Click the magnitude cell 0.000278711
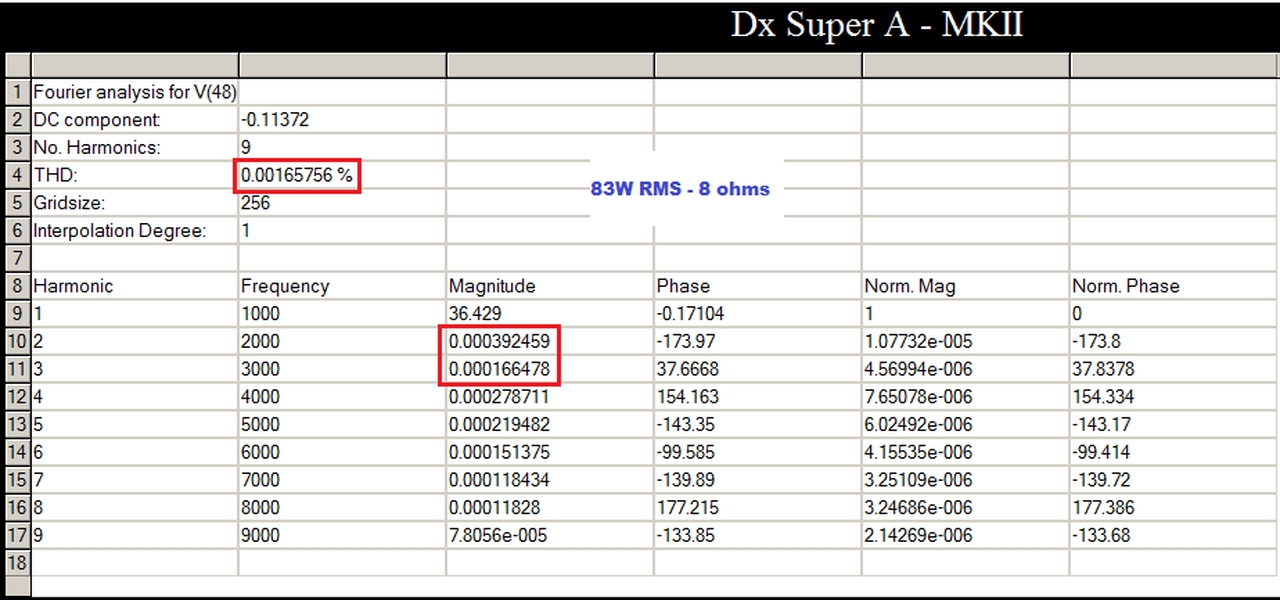Image resolution: width=1280 pixels, height=600 pixels. [550, 397]
